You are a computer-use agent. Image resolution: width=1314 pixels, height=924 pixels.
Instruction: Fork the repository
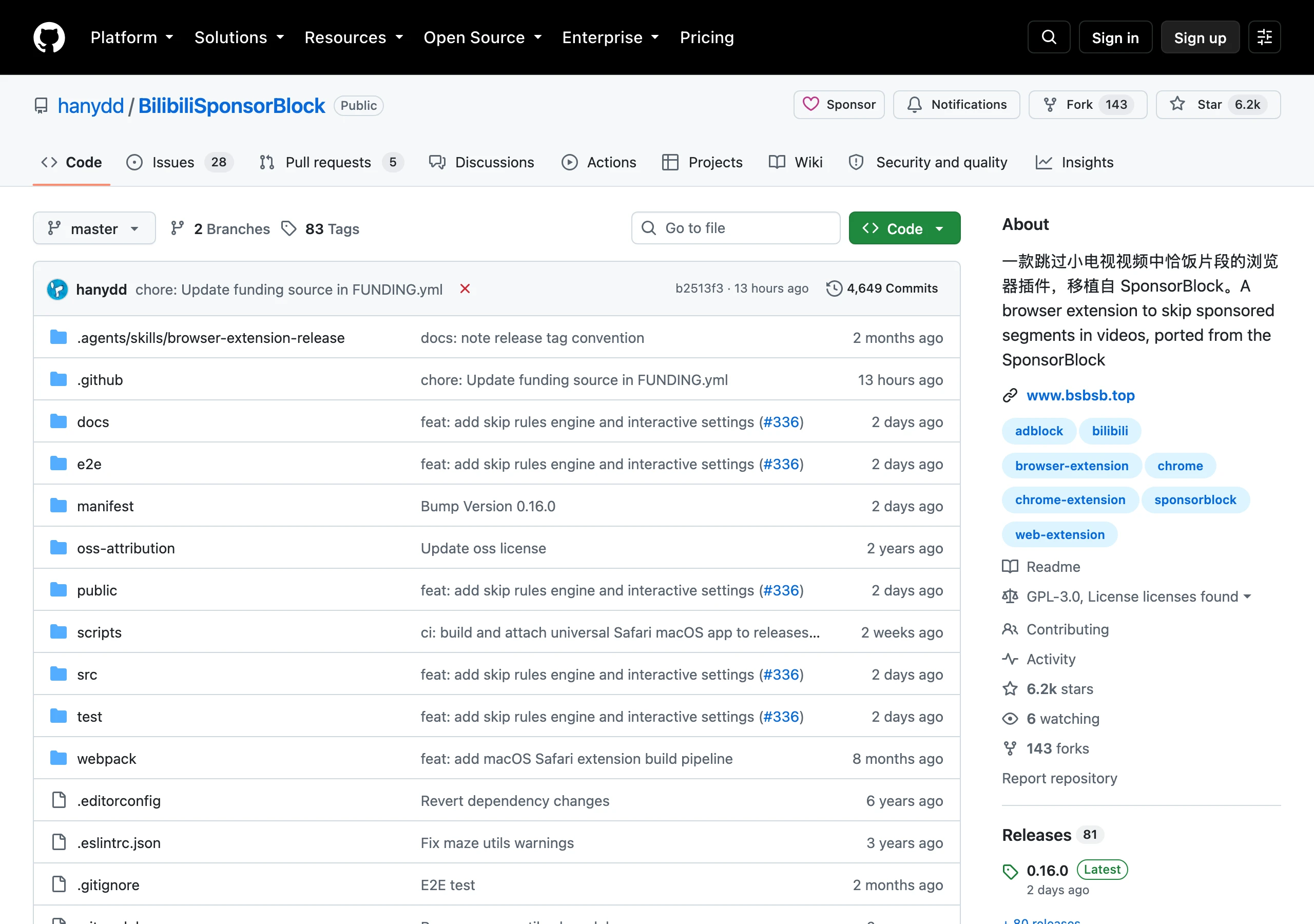point(1087,105)
